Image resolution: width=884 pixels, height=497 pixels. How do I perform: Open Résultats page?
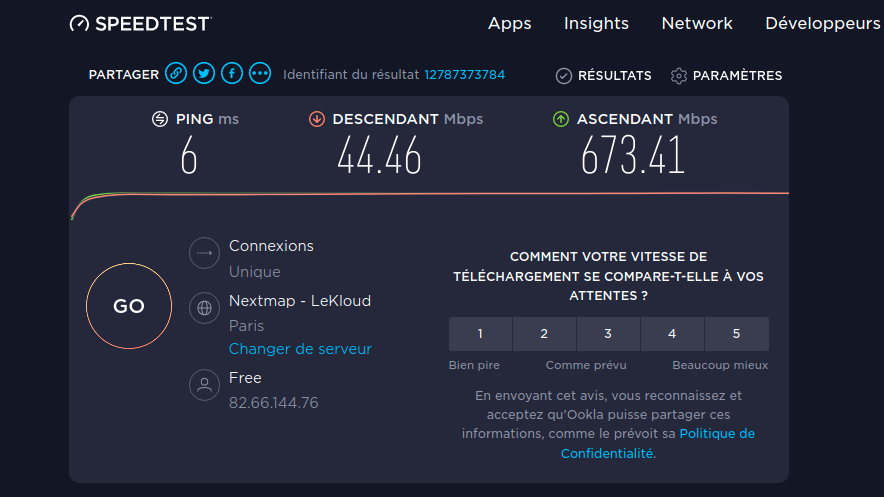tap(603, 75)
